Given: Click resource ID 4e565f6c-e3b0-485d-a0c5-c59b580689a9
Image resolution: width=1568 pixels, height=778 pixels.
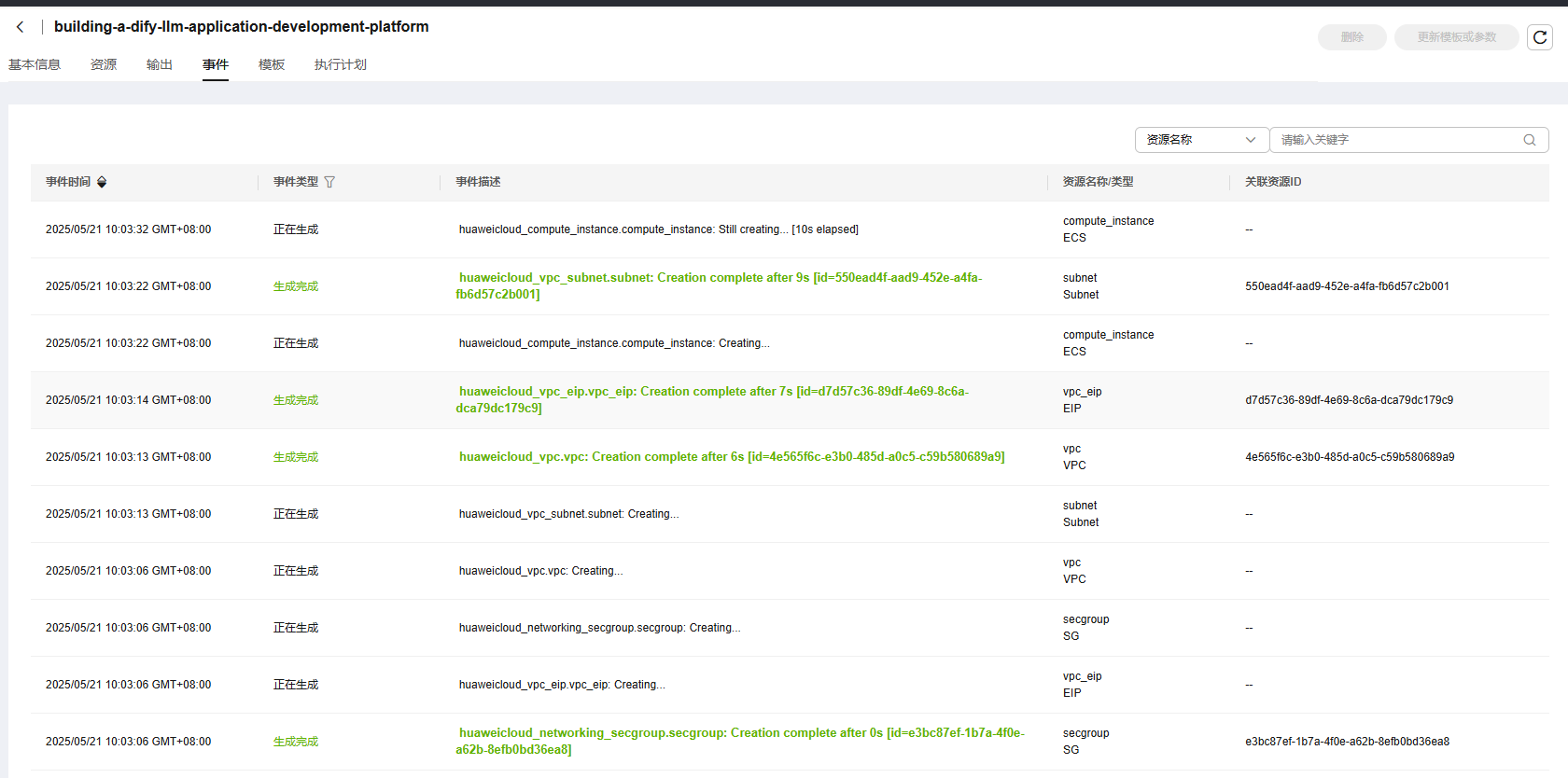Looking at the screenshot, I should [x=1350, y=457].
